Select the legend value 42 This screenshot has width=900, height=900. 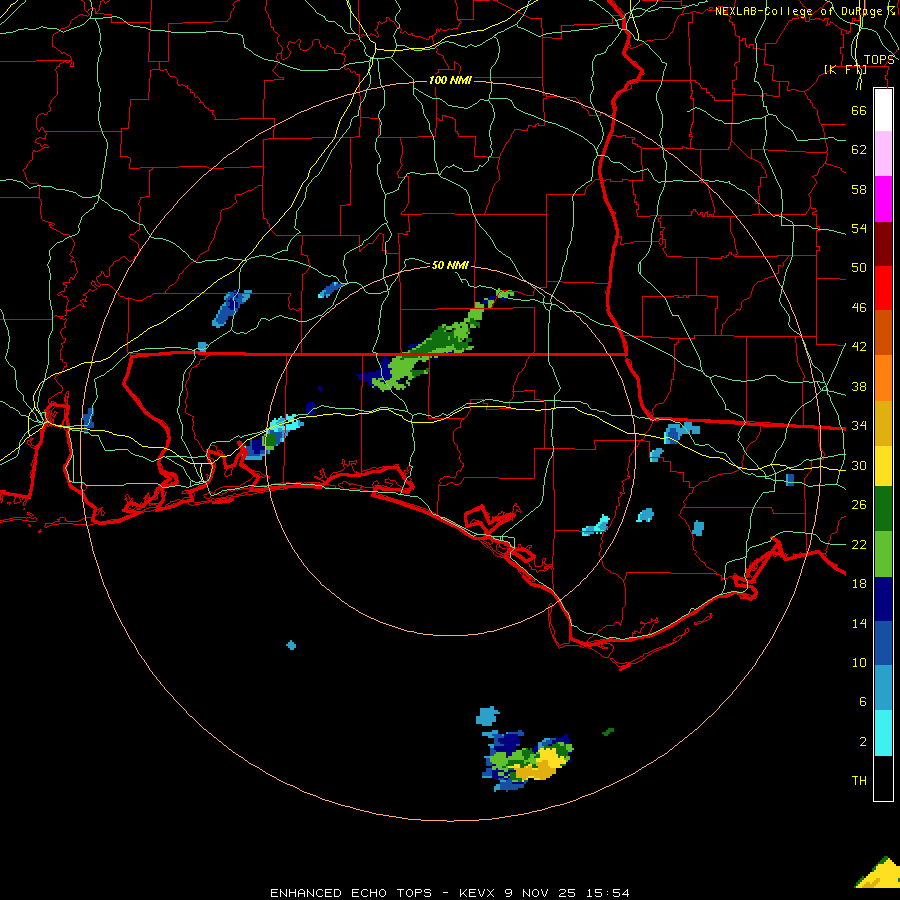tap(859, 347)
